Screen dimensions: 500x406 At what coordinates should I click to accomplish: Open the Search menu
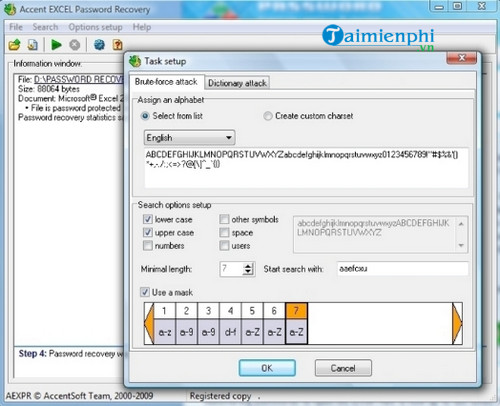click(x=45, y=27)
